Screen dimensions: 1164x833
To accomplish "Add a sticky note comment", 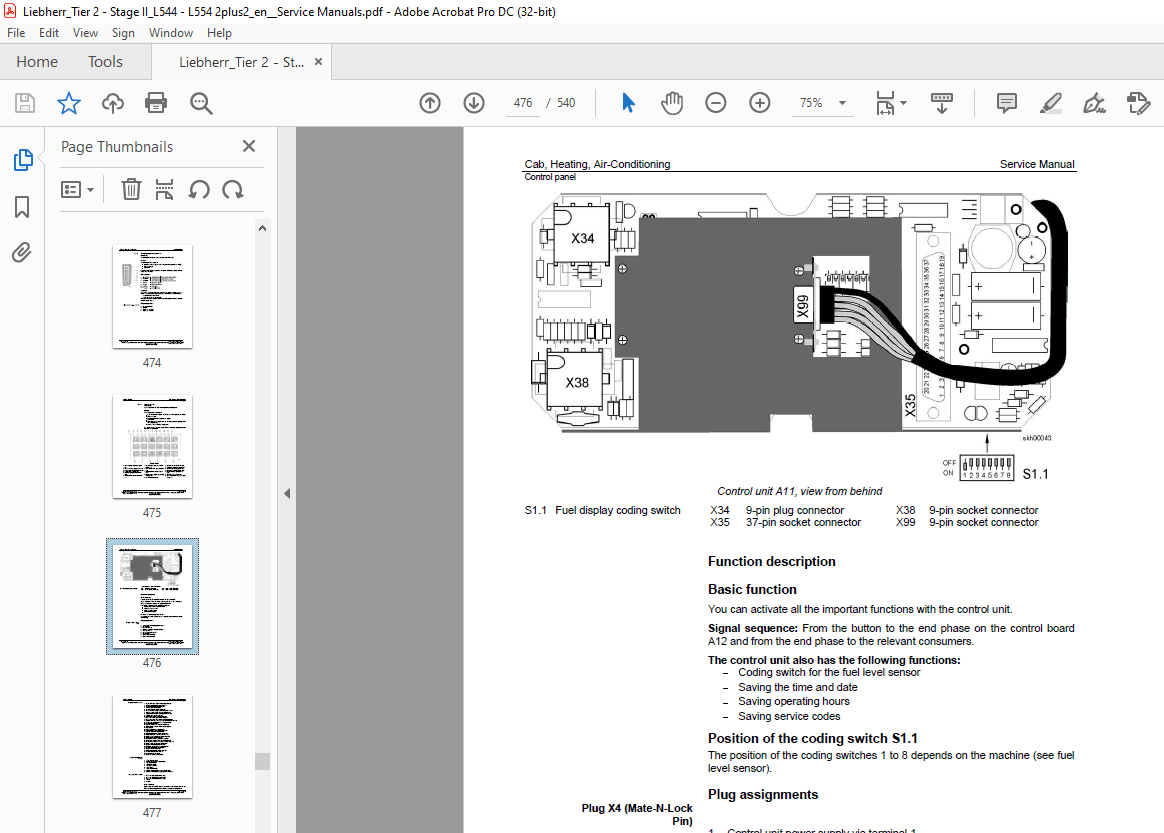I will coord(1007,103).
